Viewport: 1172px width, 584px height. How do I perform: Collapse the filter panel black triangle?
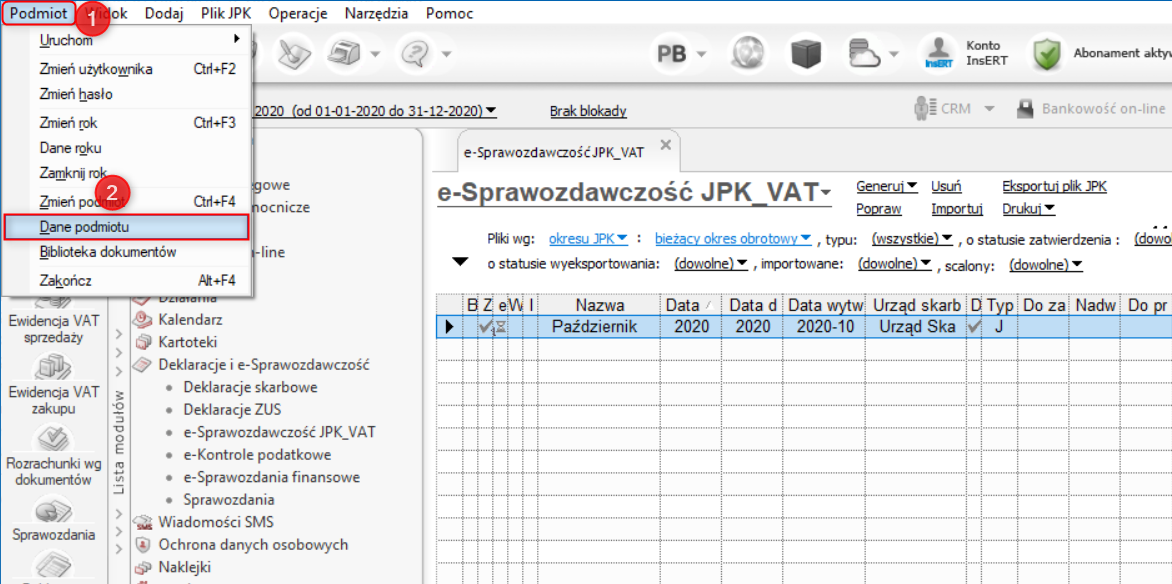(x=460, y=262)
